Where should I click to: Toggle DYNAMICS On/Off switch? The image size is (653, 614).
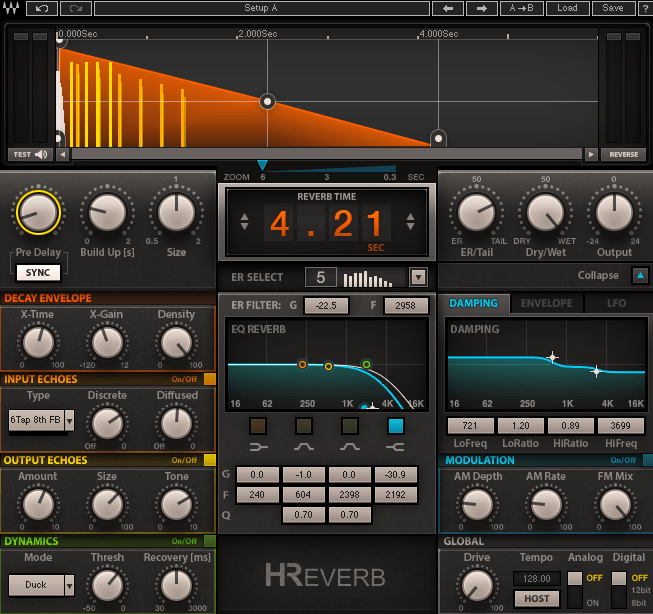pos(209,541)
